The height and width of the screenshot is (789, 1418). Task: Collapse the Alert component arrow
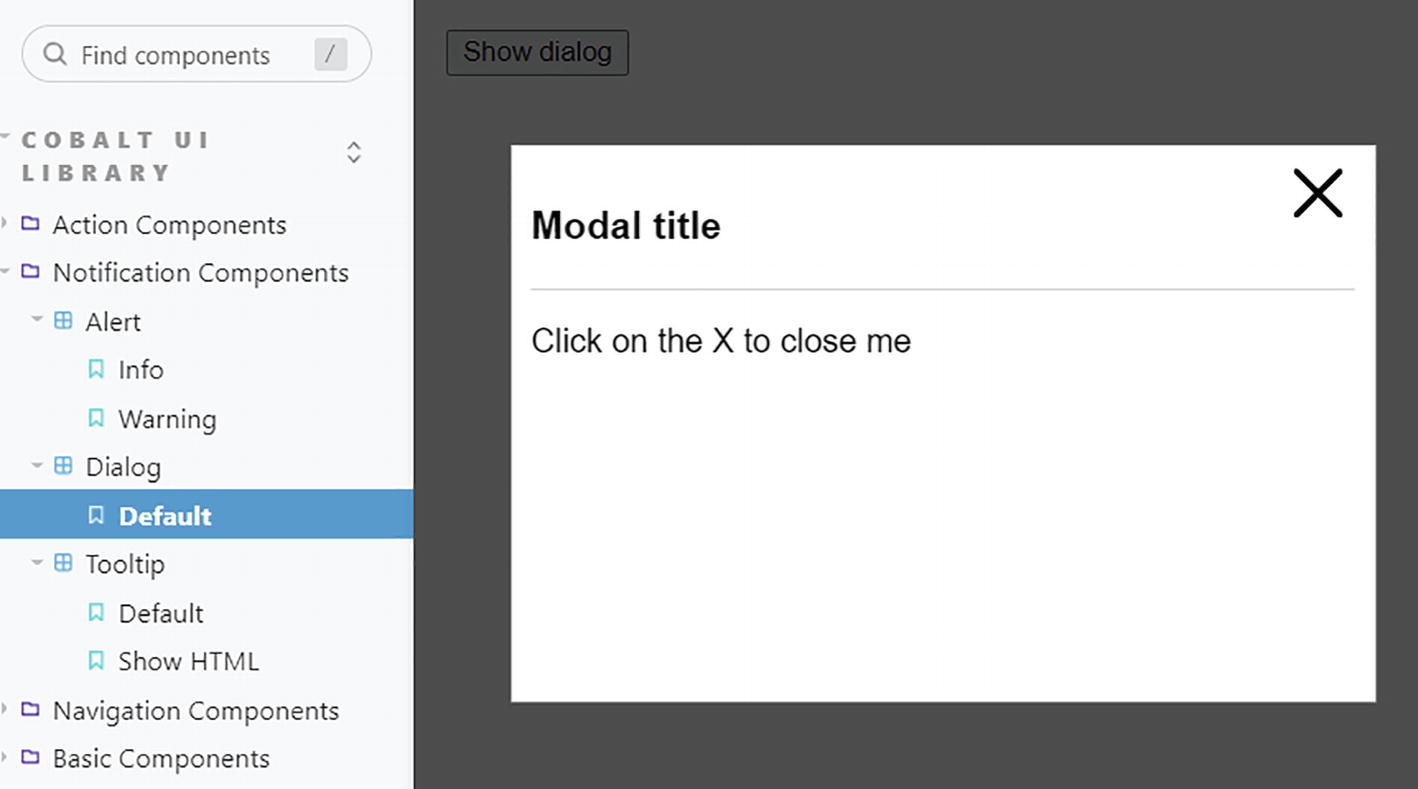pos(37,320)
